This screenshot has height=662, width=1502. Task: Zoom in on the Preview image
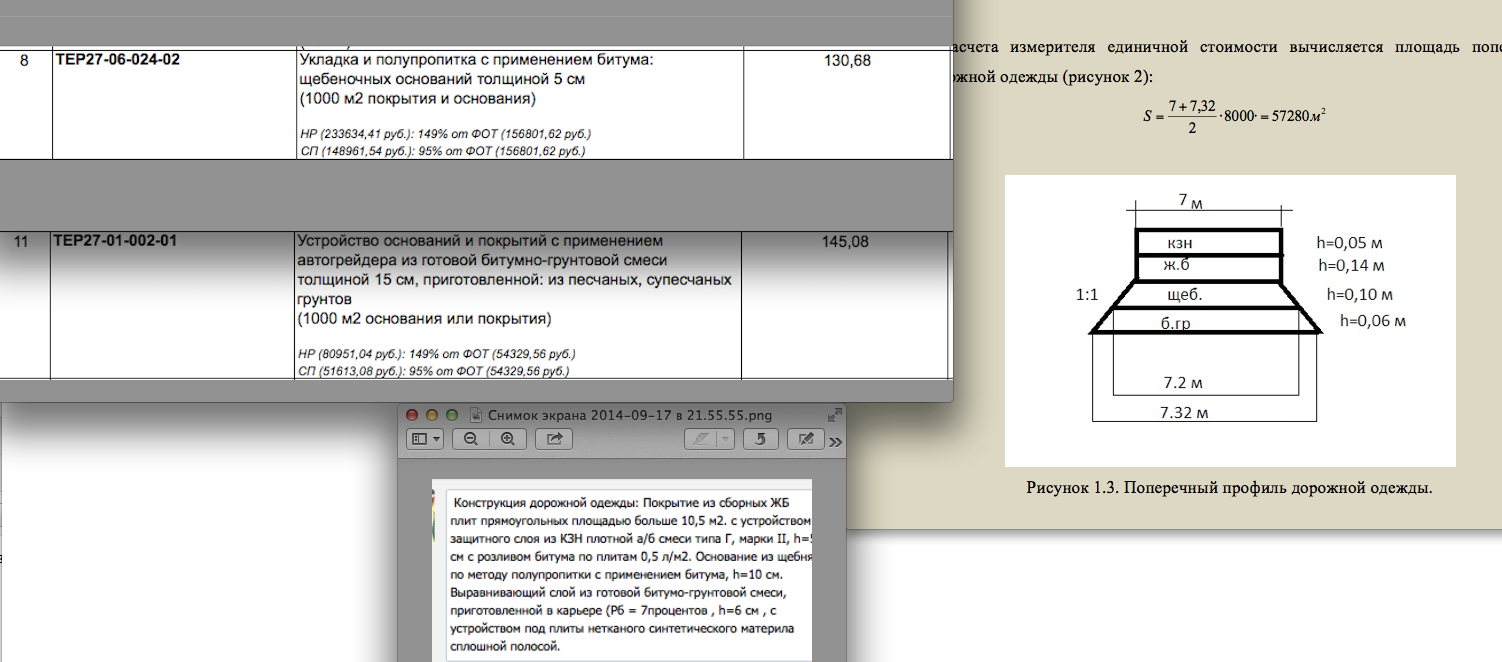pos(507,438)
